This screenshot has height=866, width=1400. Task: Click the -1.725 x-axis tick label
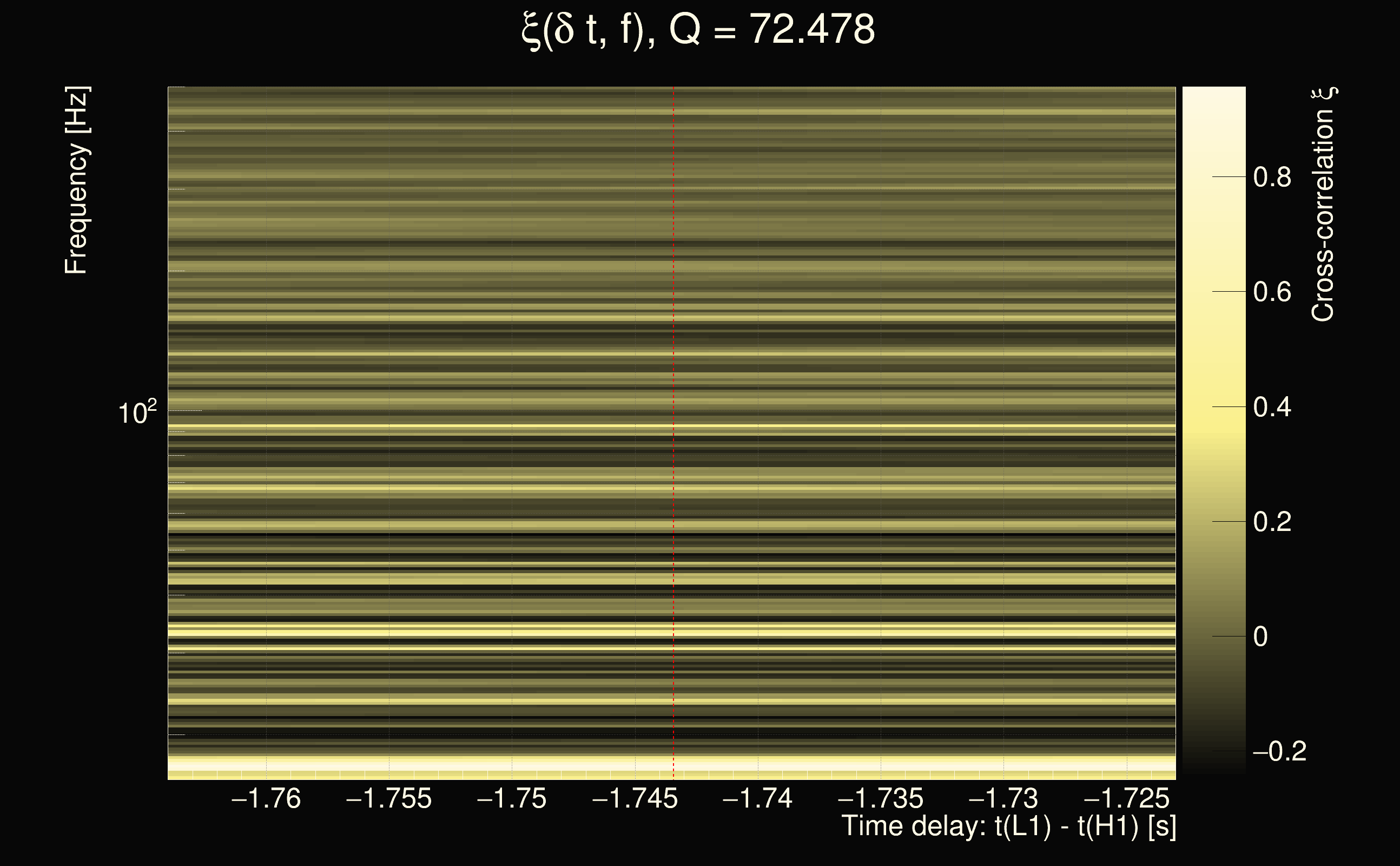tap(1126, 798)
